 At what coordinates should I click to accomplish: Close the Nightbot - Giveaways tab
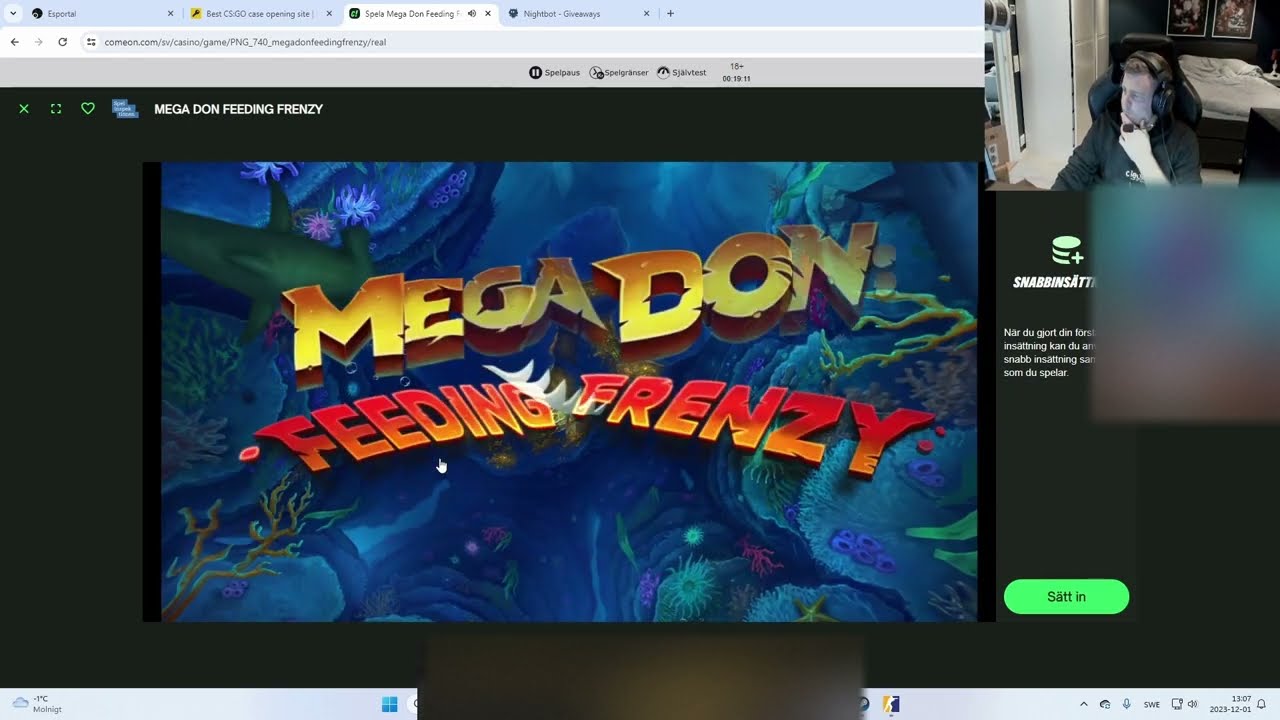click(x=646, y=14)
